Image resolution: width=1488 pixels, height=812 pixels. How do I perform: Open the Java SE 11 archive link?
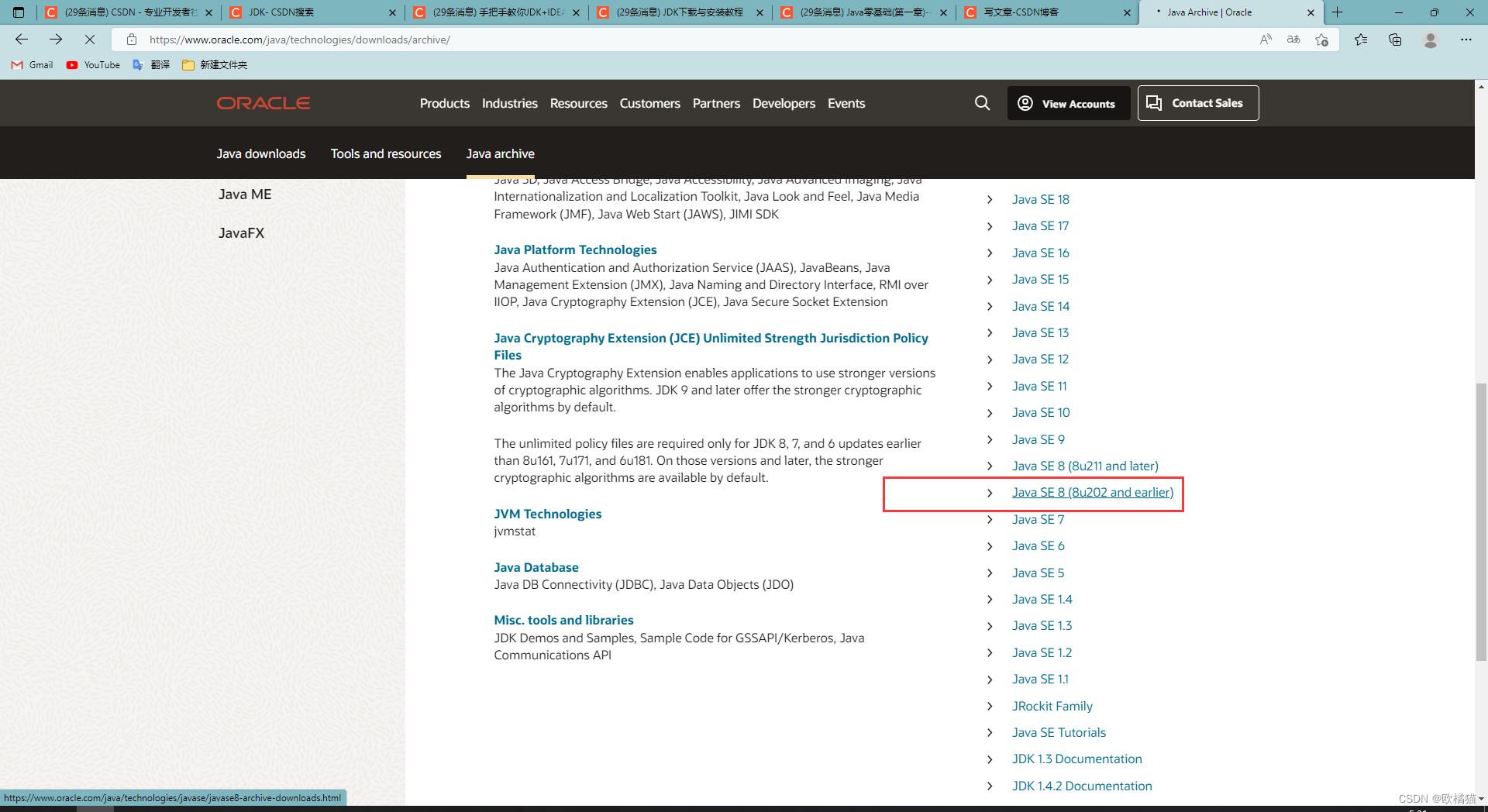(x=1039, y=386)
